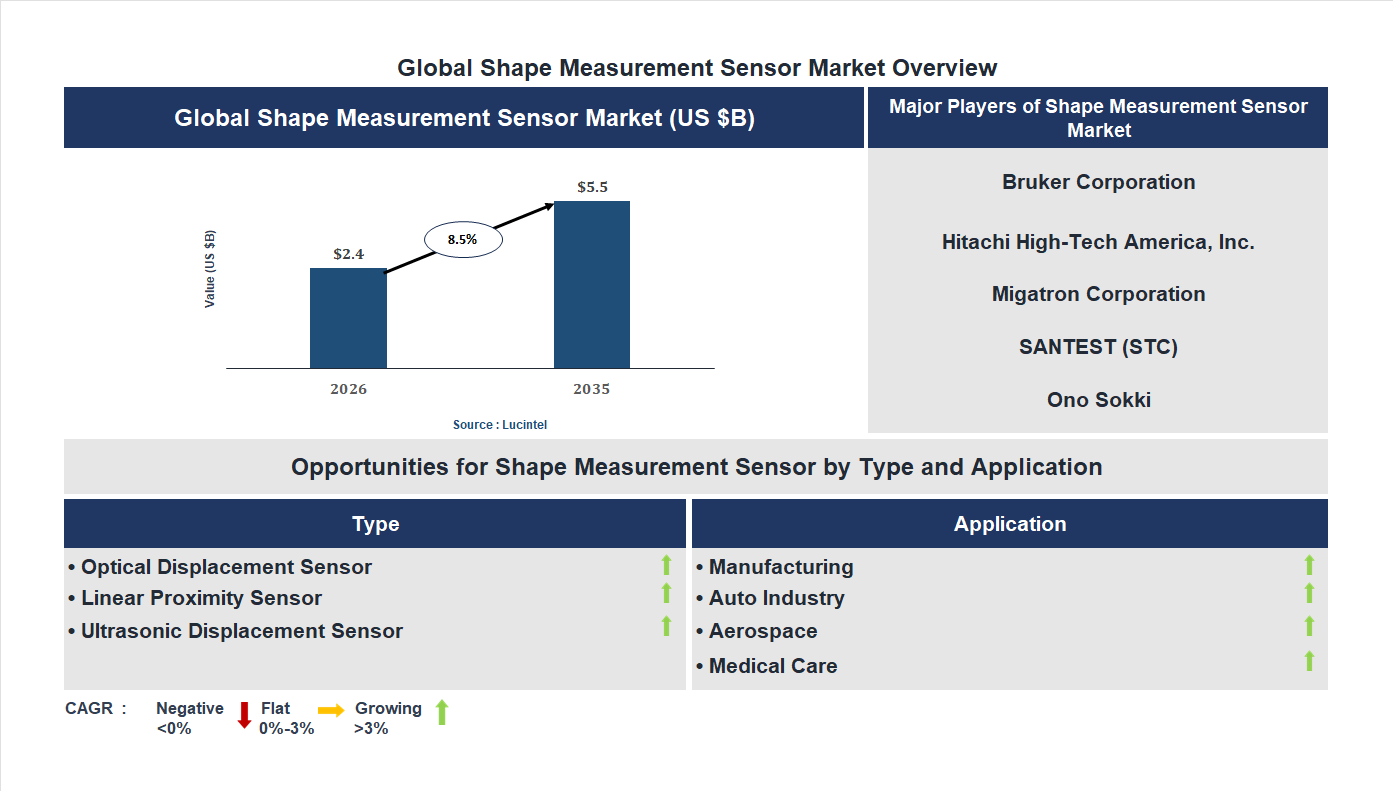Screen dimensions: 1393x791
Task: Select the Type section header
Action: click(375, 523)
